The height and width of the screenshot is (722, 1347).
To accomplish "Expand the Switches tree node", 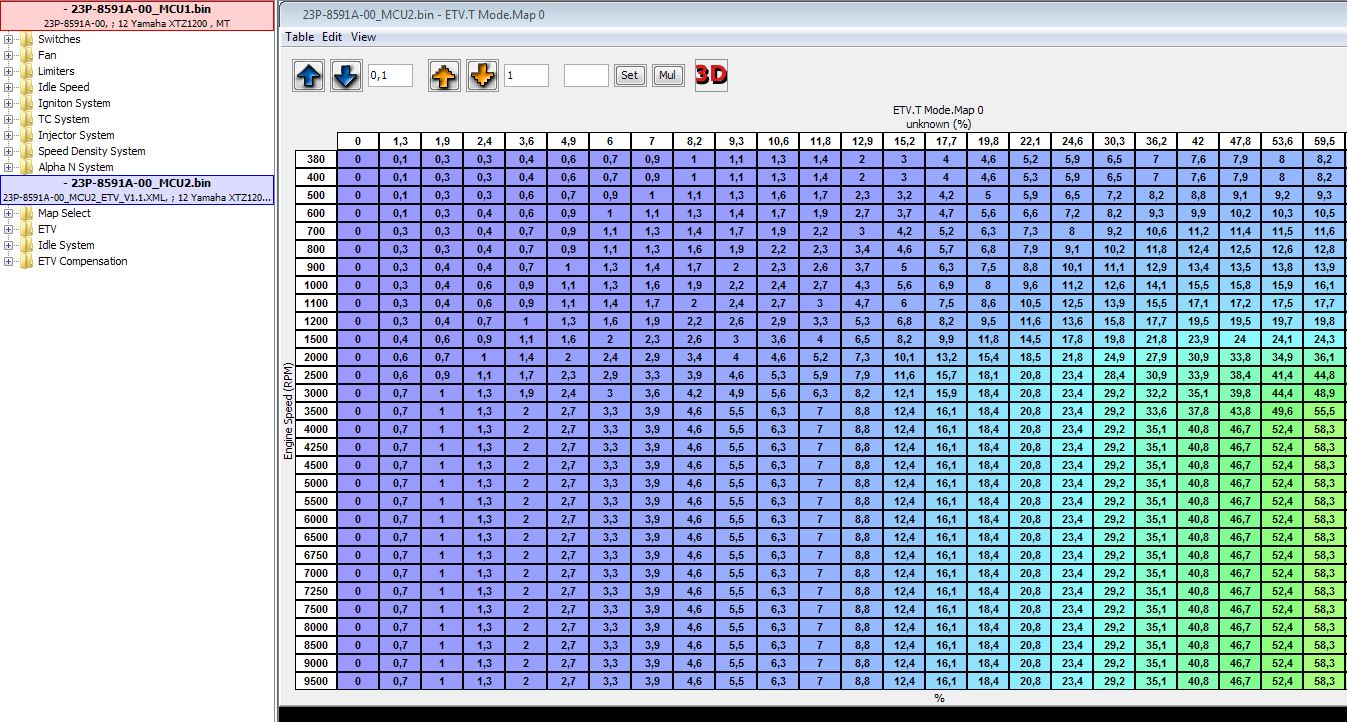I will pos(9,40).
